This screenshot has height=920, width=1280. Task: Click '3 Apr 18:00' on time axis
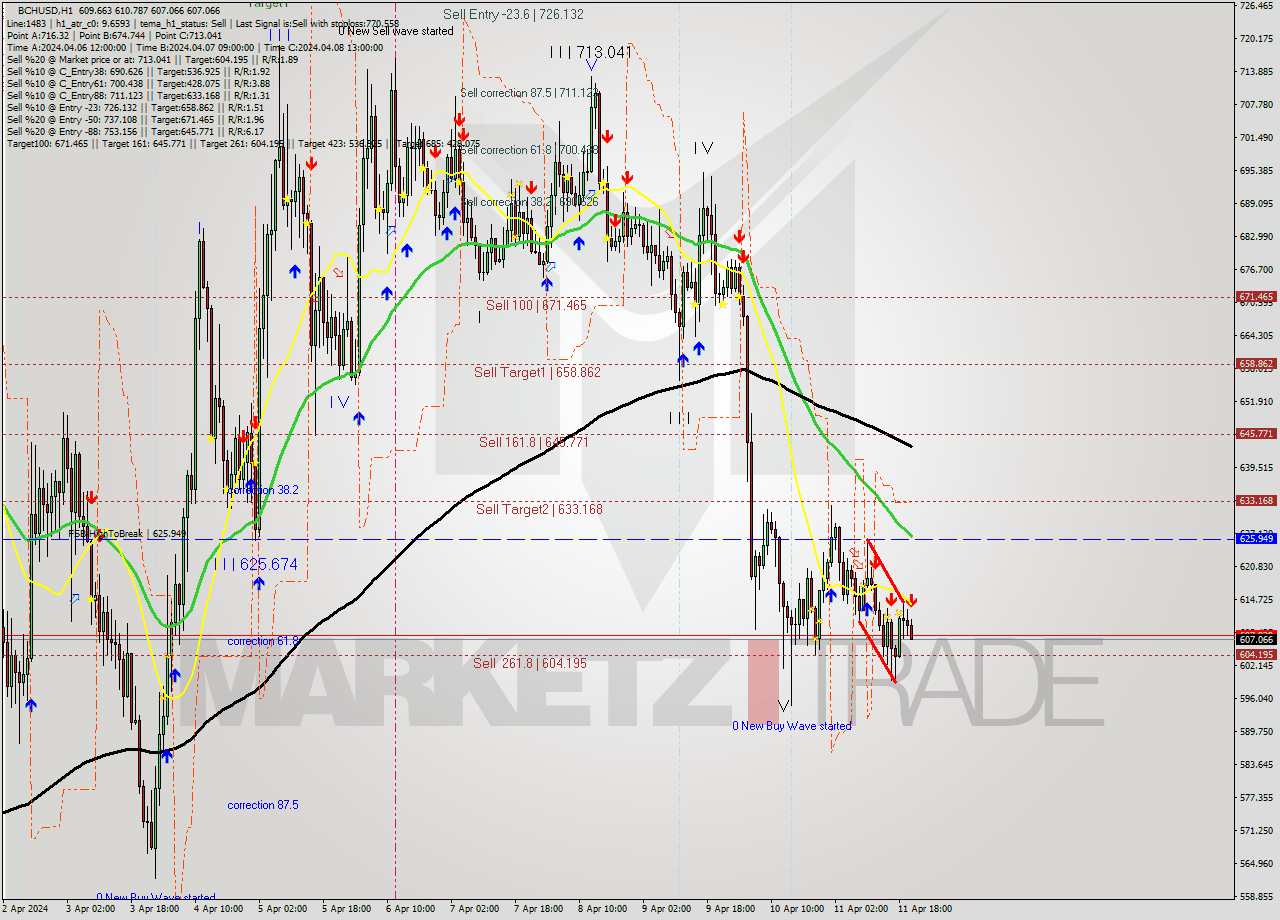point(154,909)
